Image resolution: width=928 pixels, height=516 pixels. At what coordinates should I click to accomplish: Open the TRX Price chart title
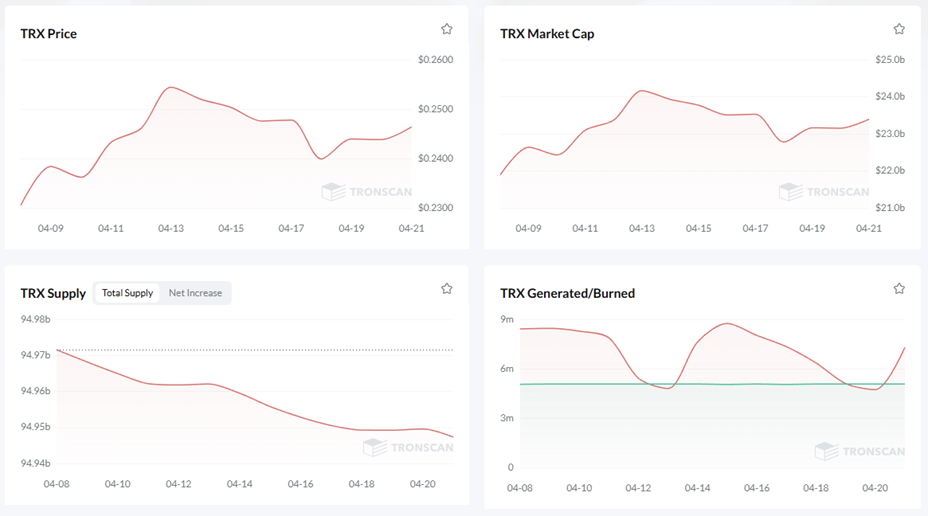tap(48, 34)
